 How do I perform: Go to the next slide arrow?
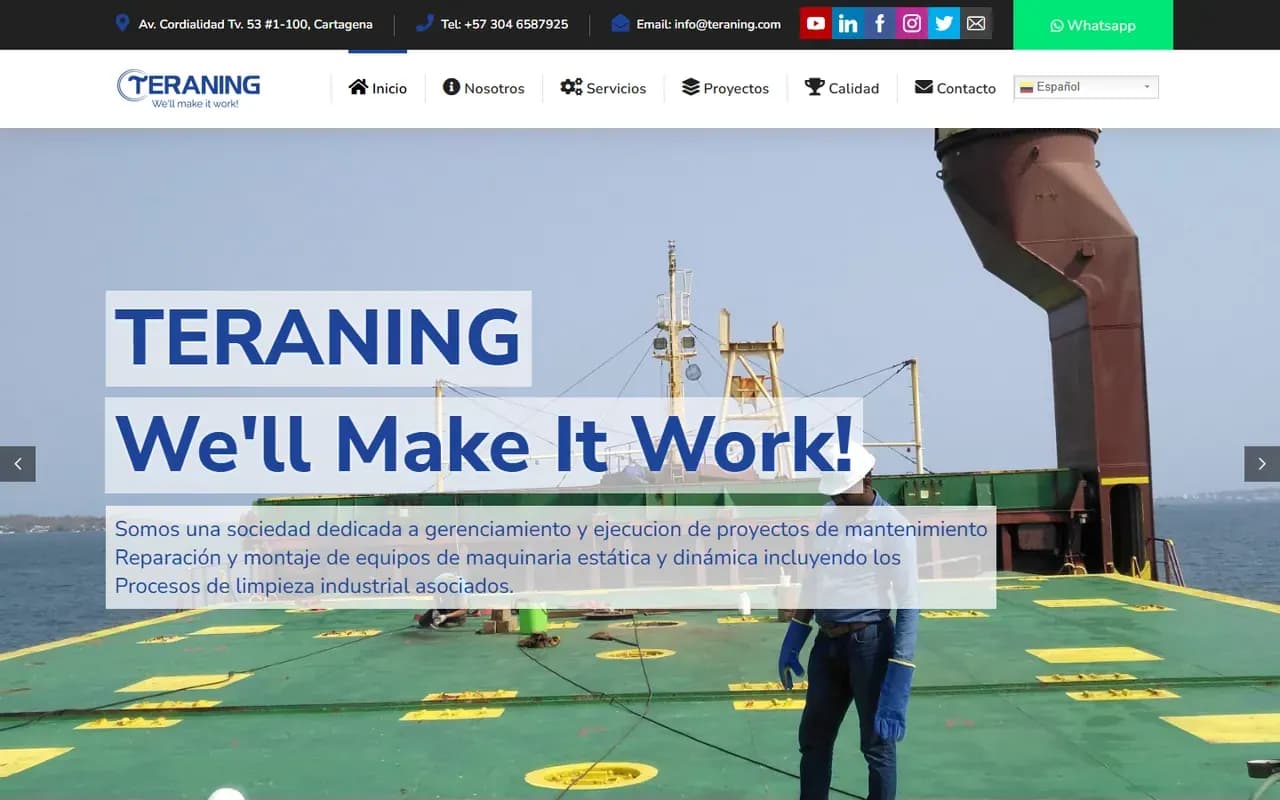coord(1262,464)
